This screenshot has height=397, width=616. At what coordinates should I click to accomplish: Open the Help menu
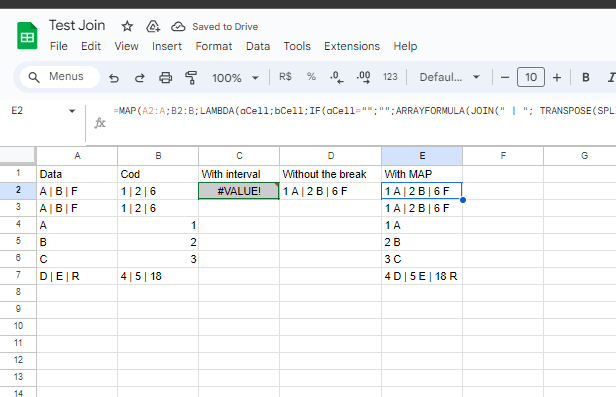click(x=405, y=46)
